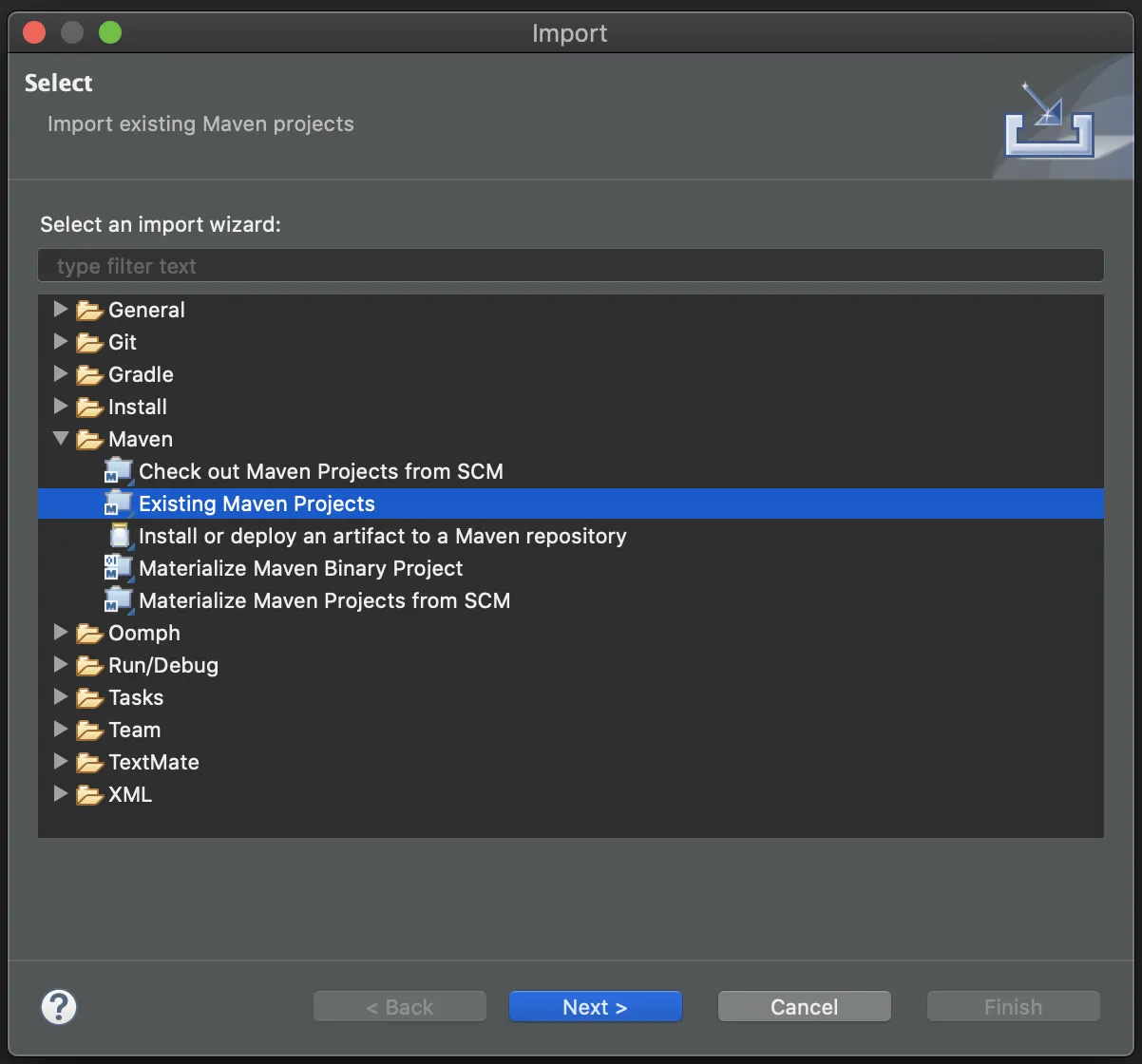The image size is (1142, 1064).
Task: Click the Git category folder icon
Action: (x=87, y=342)
